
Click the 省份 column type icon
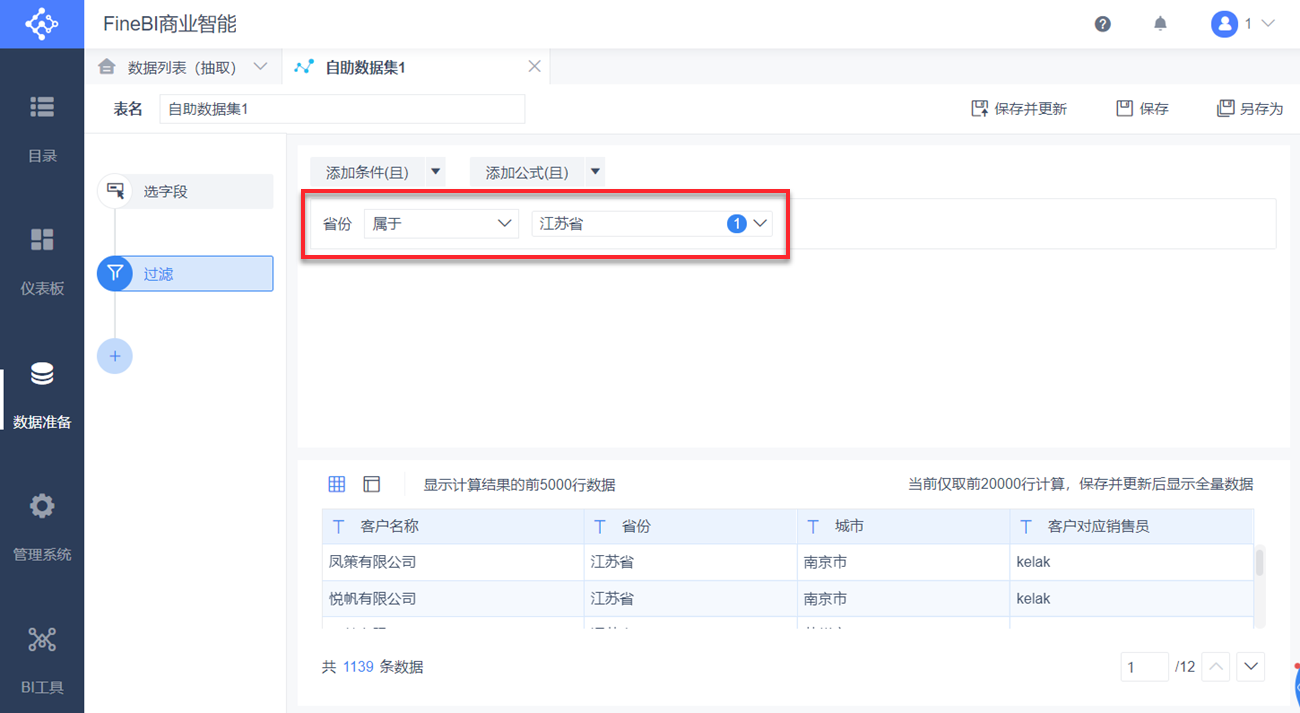click(600, 526)
